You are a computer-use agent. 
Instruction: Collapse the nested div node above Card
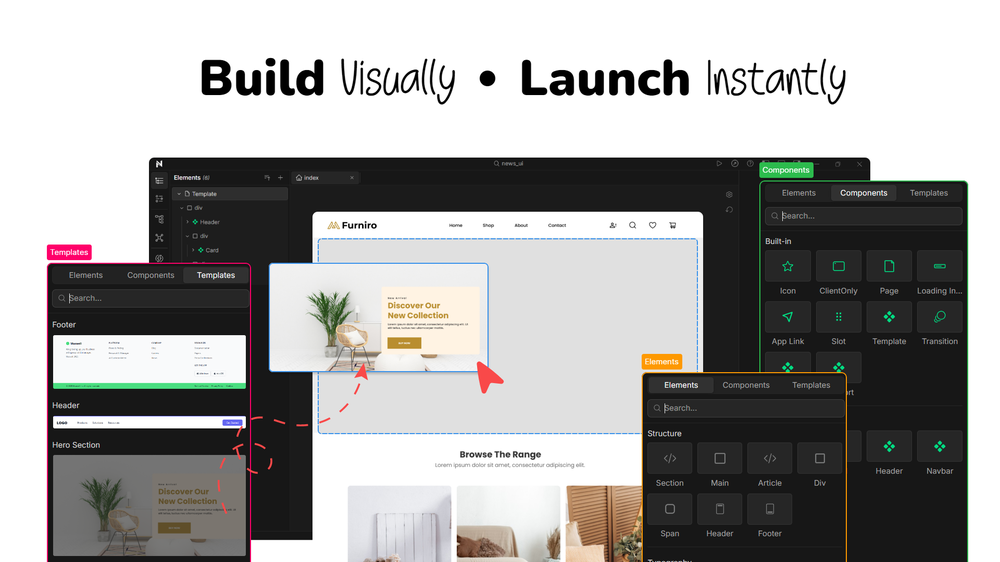188,236
